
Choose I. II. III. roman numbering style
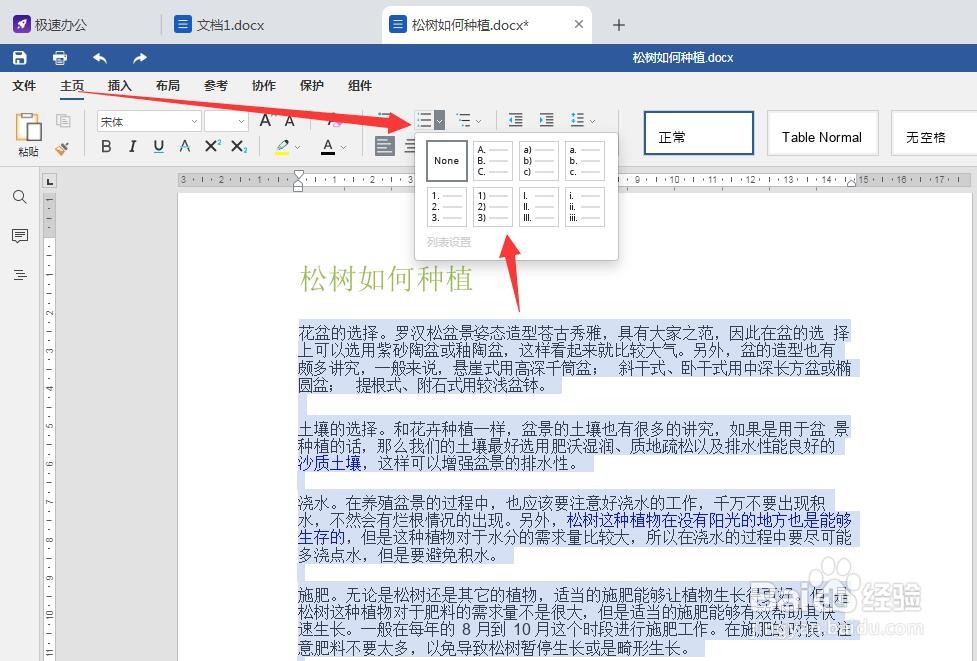tap(538, 207)
